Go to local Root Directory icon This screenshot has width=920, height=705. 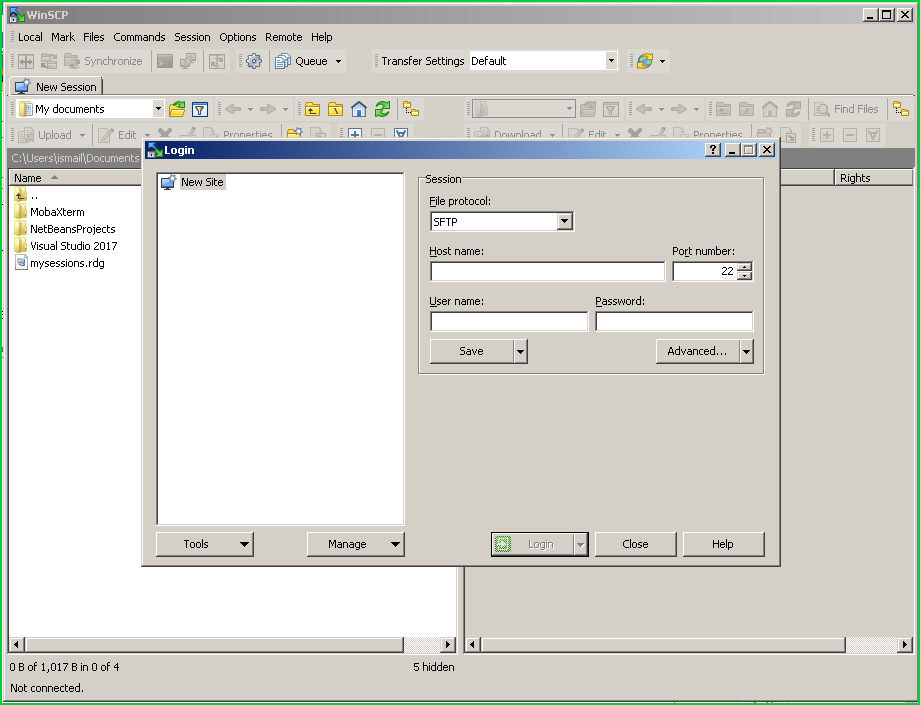[x=336, y=109]
